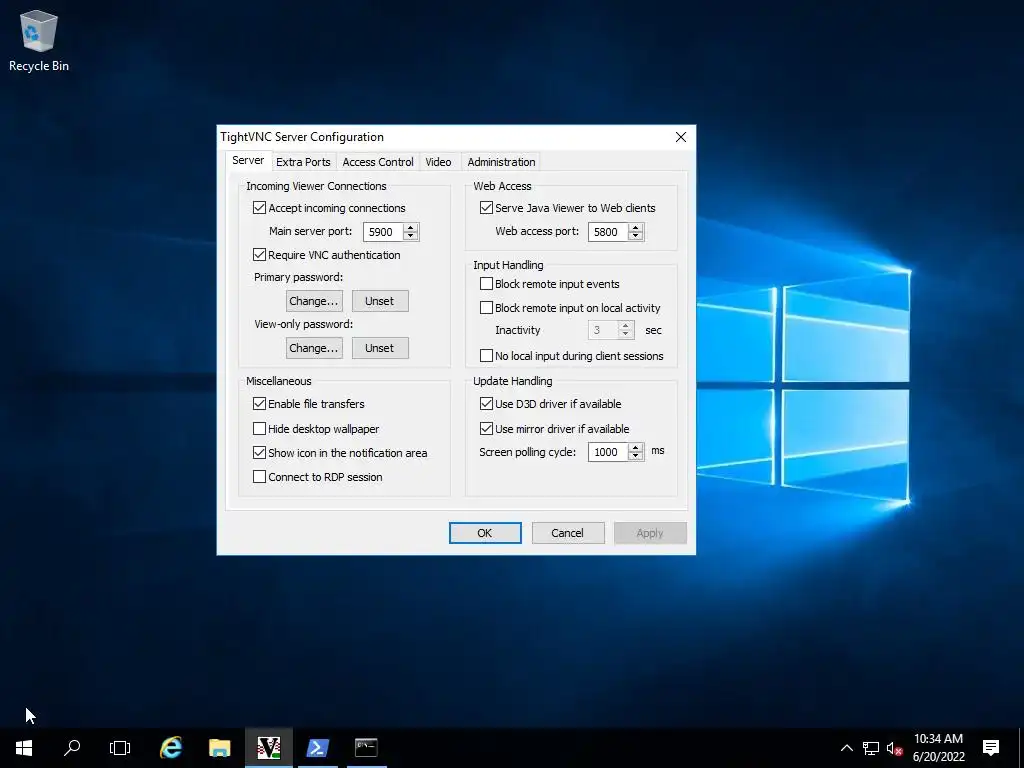Open the Recycle Bin desktop icon
Viewport: 1024px width, 768px height.
point(39,40)
